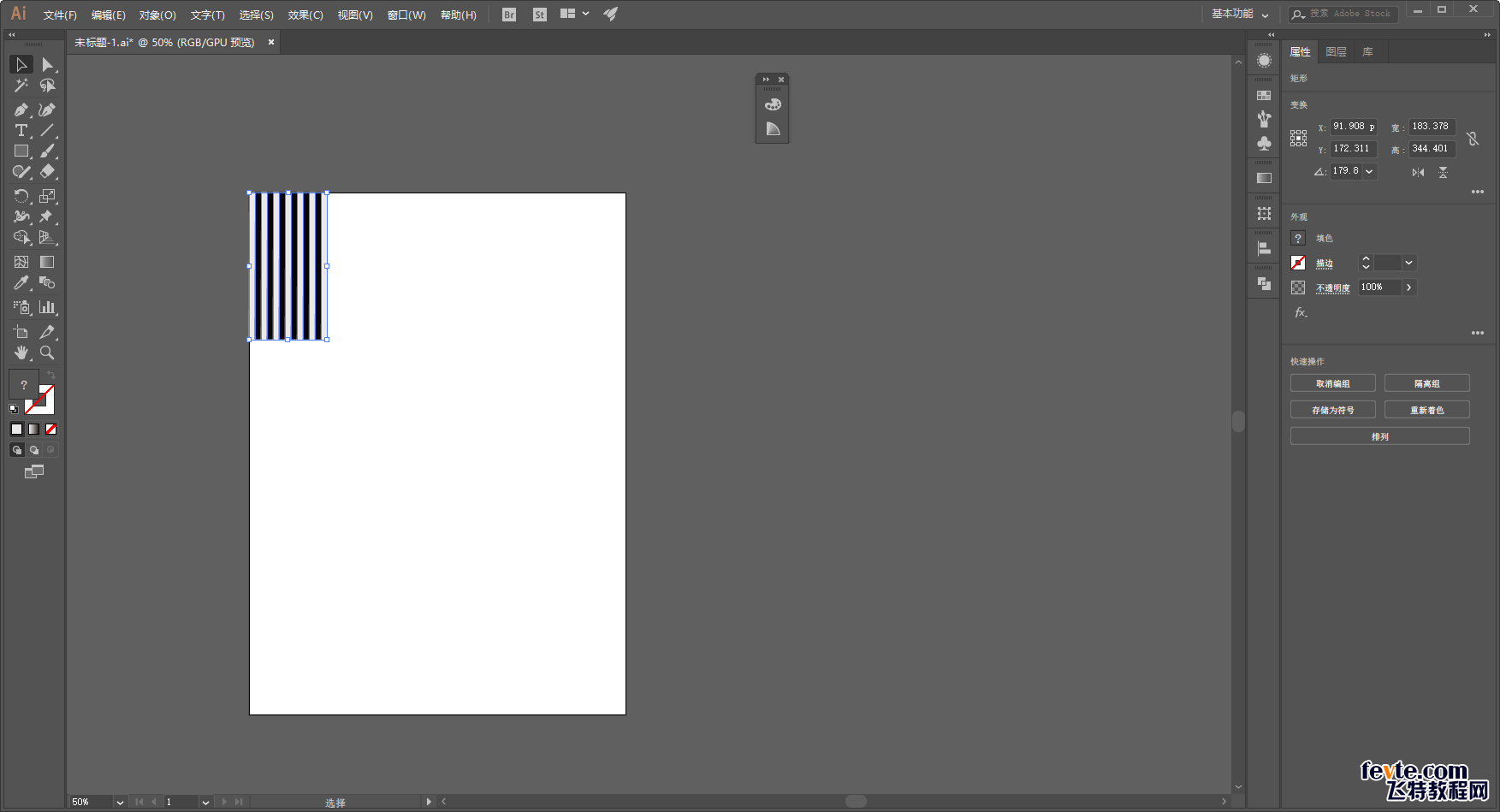Set fill mode to None
Screen dimensions: 1500x812
click(x=51, y=430)
